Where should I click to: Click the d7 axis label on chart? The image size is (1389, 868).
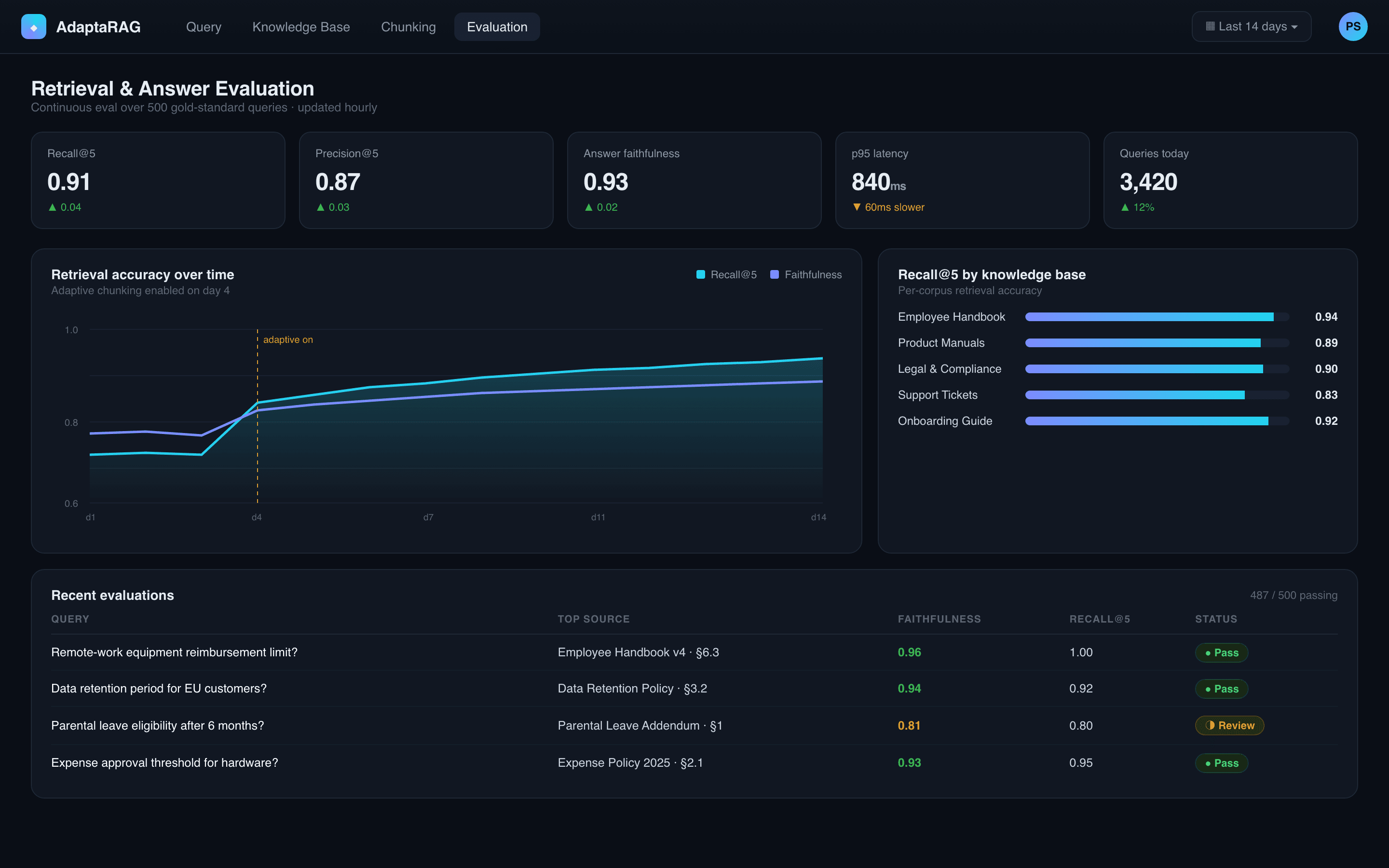click(x=428, y=517)
